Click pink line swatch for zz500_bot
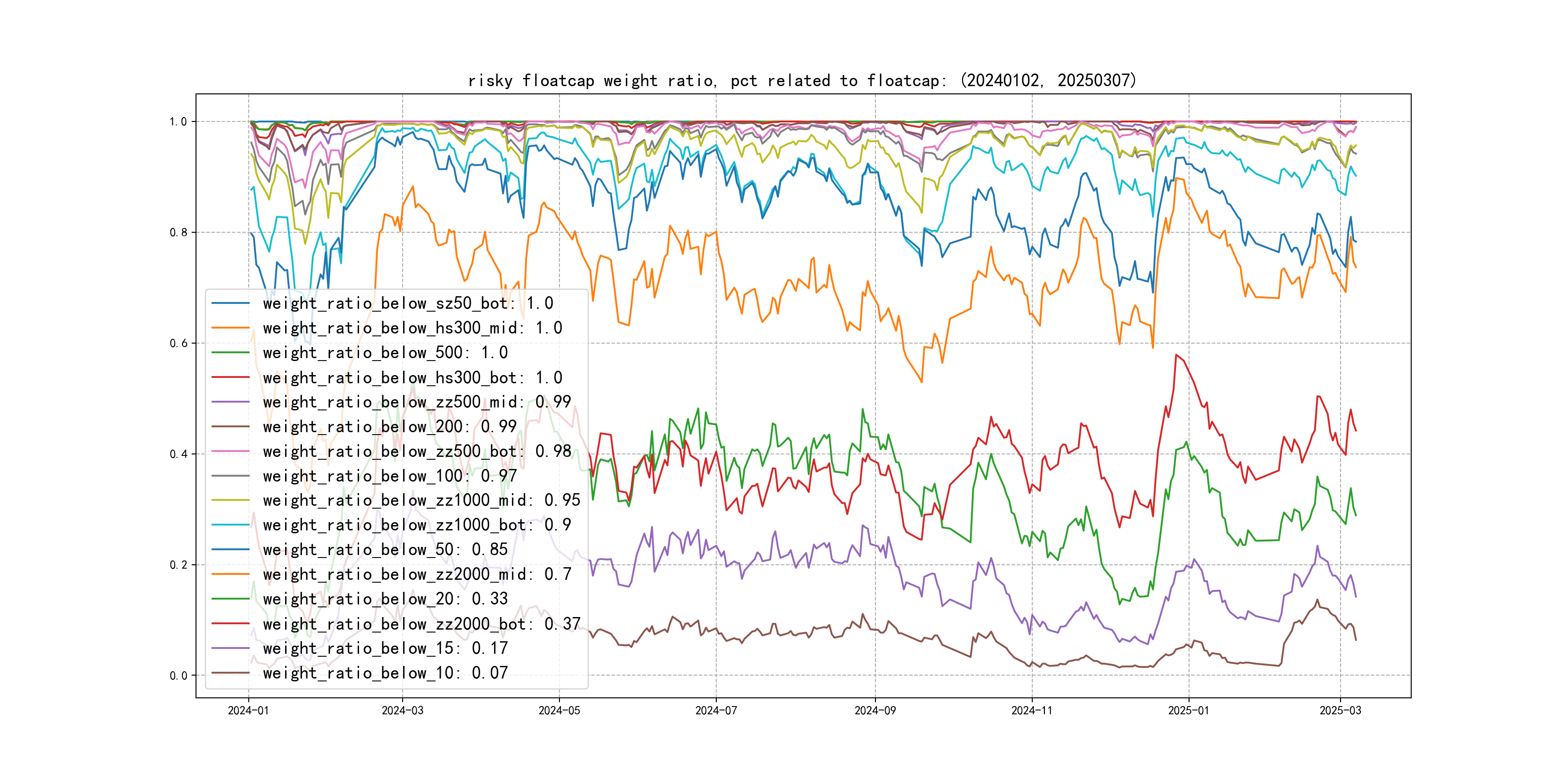 231,452
